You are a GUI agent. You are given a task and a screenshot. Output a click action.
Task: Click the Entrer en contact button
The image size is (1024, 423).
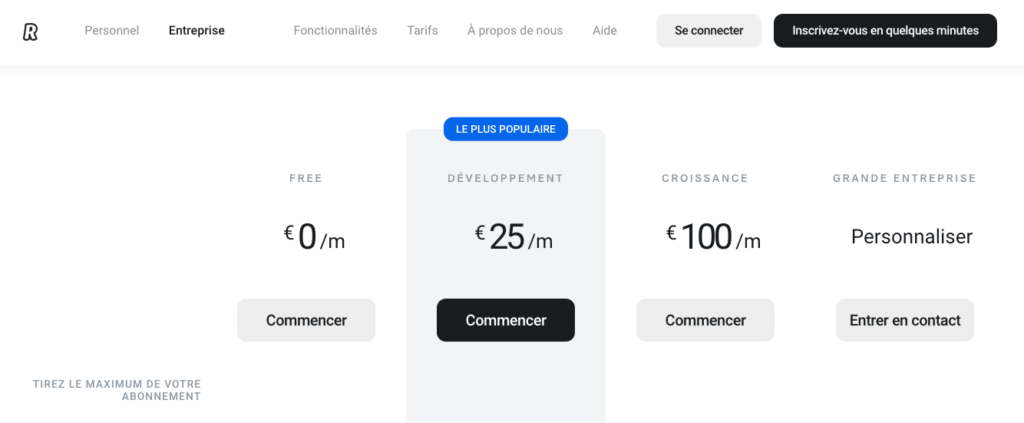point(904,320)
